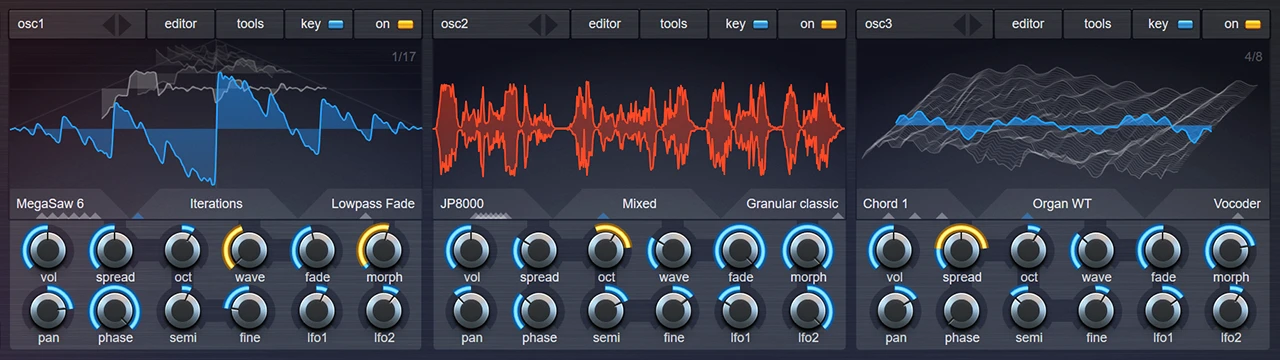
Task: Click osc1 lfo1 knob
Action: [x=317, y=311]
